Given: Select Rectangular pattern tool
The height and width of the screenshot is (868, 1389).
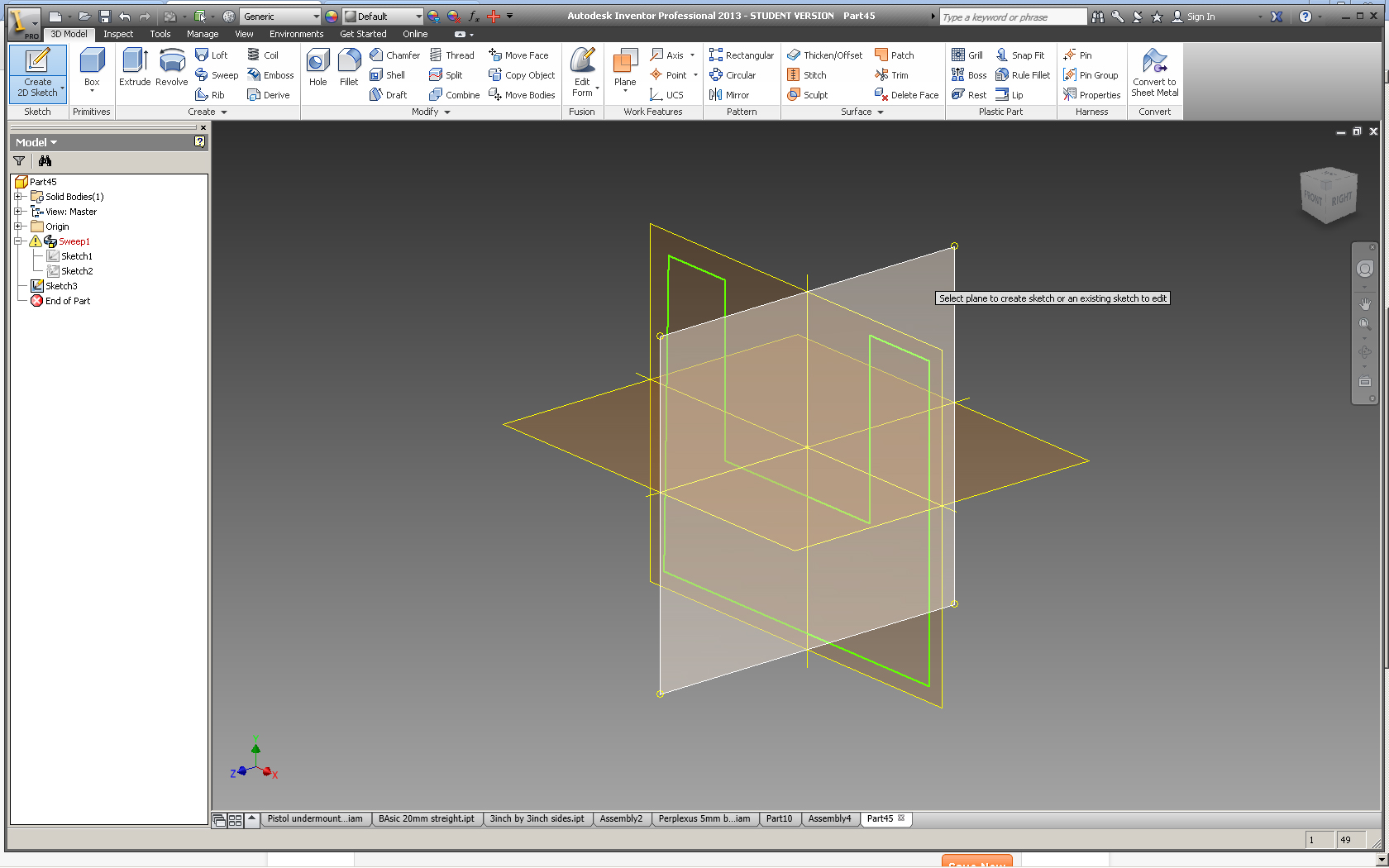Looking at the screenshot, I should 742,55.
